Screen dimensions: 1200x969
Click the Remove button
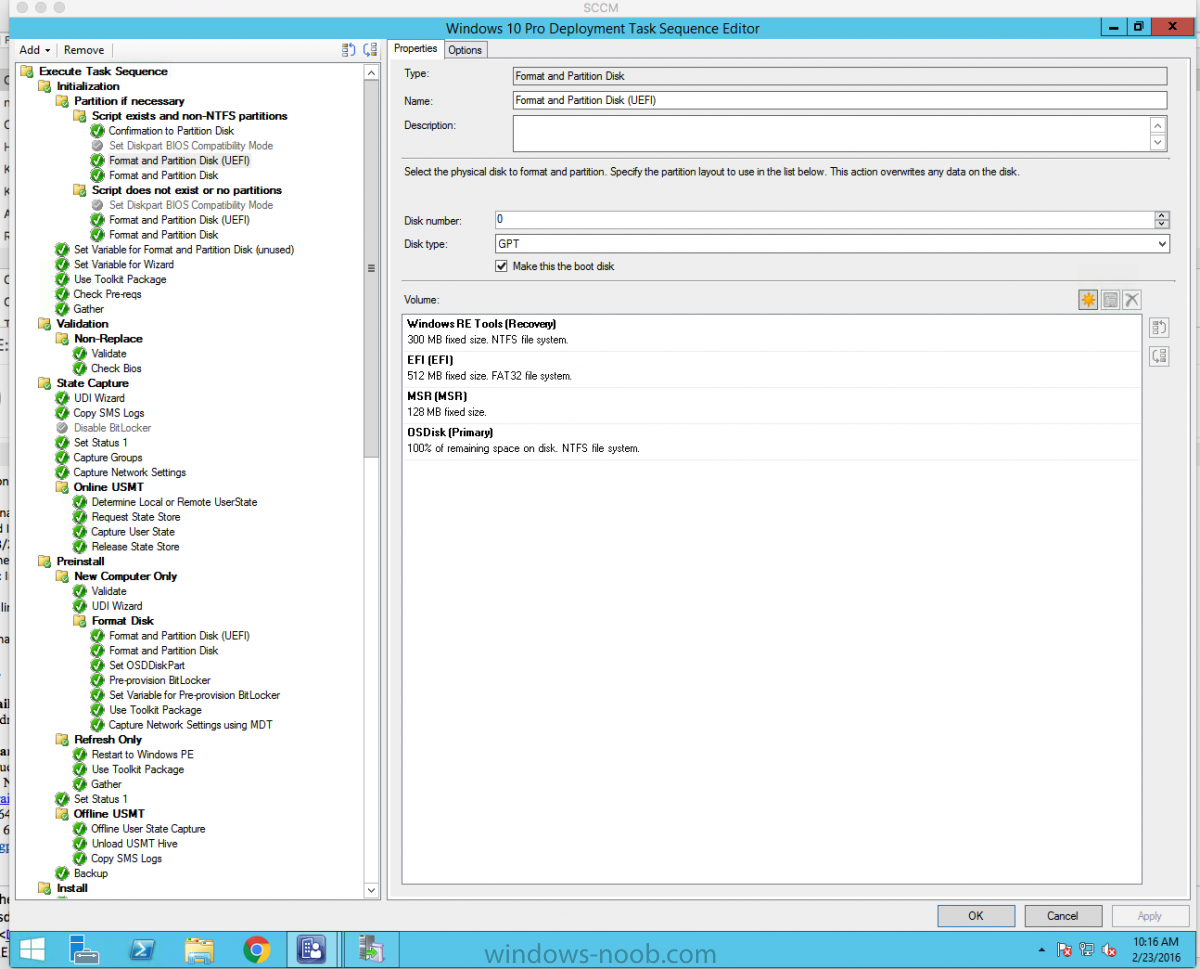point(84,50)
